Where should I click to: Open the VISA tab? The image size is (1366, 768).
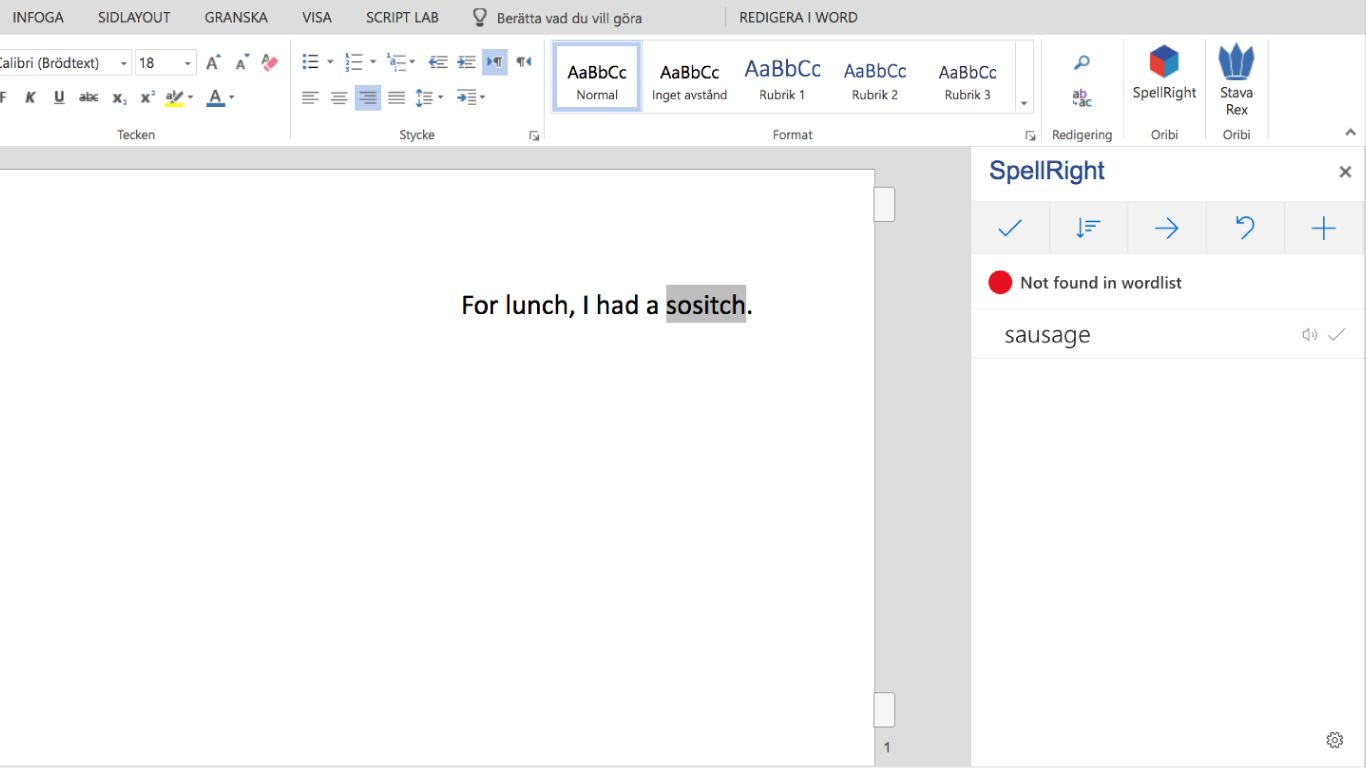(317, 17)
